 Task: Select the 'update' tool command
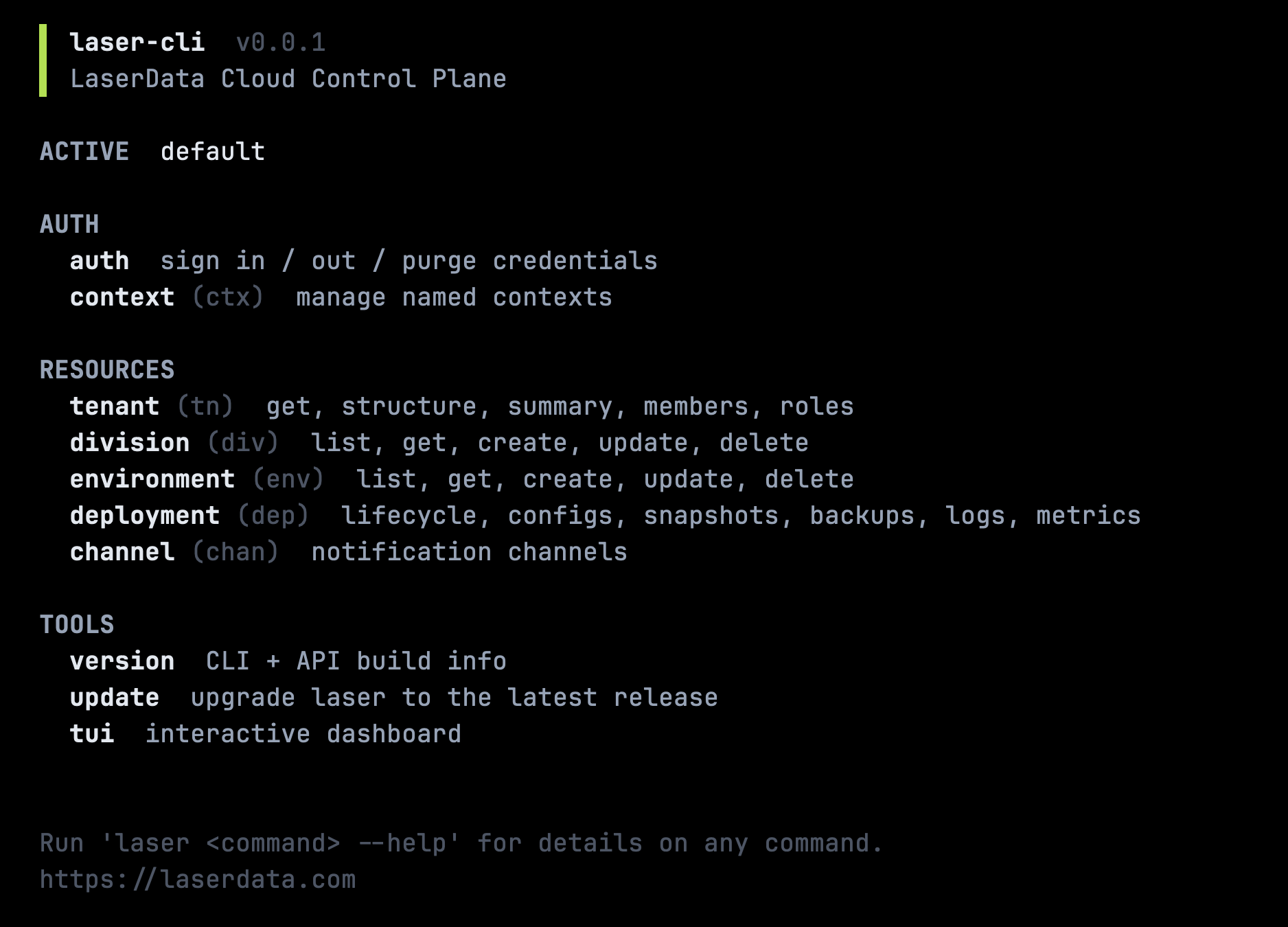click(115, 698)
